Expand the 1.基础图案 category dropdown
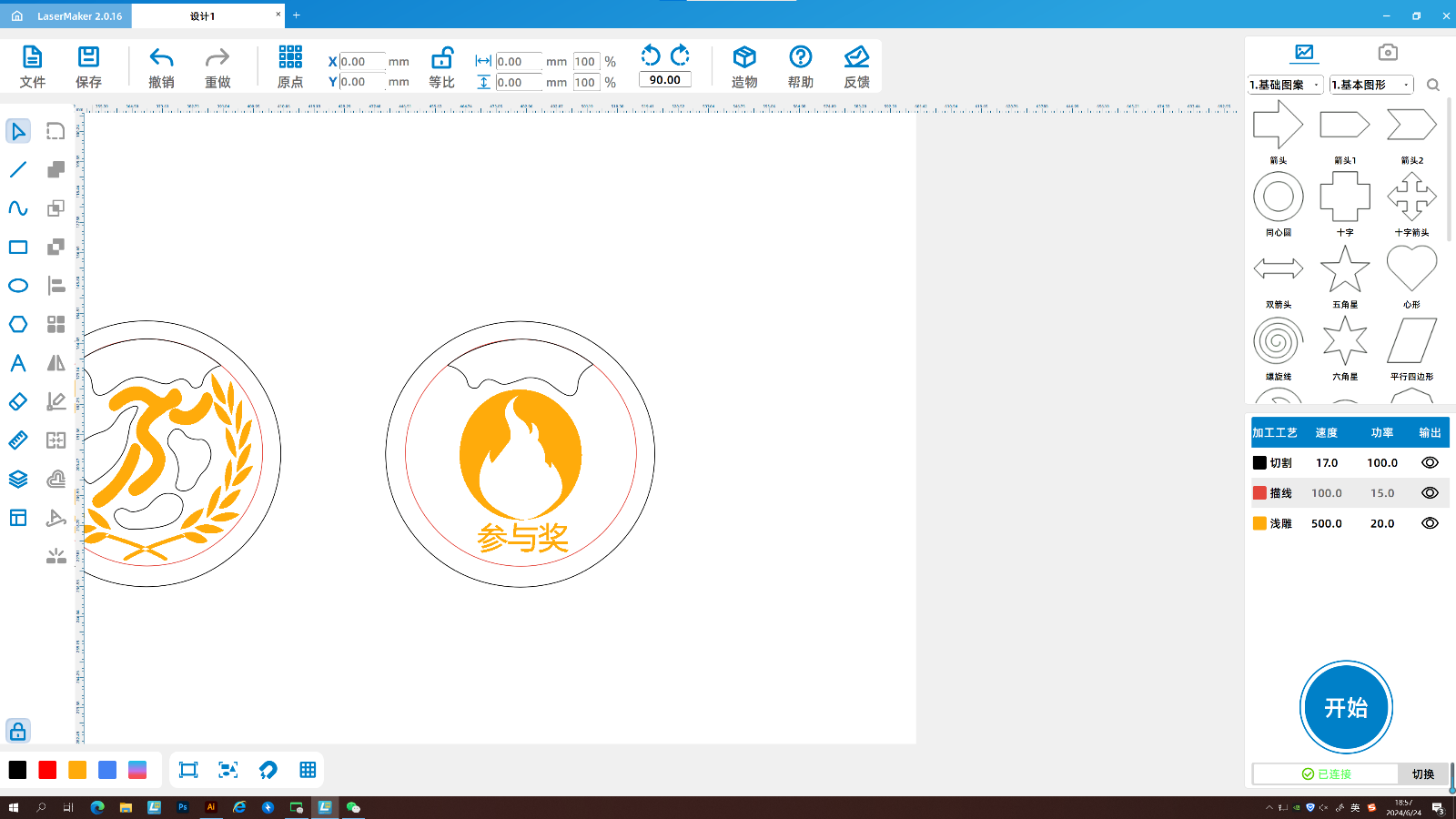The height and width of the screenshot is (819, 1456). coord(1285,85)
